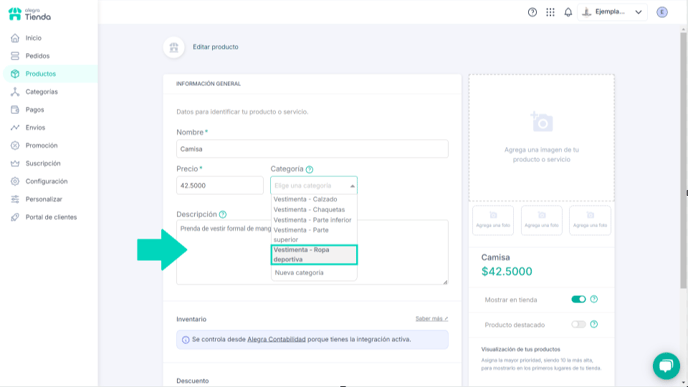Collapse the Elige una categoría dropdown
The width and height of the screenshot is (688, 387).
coord(314,186)
